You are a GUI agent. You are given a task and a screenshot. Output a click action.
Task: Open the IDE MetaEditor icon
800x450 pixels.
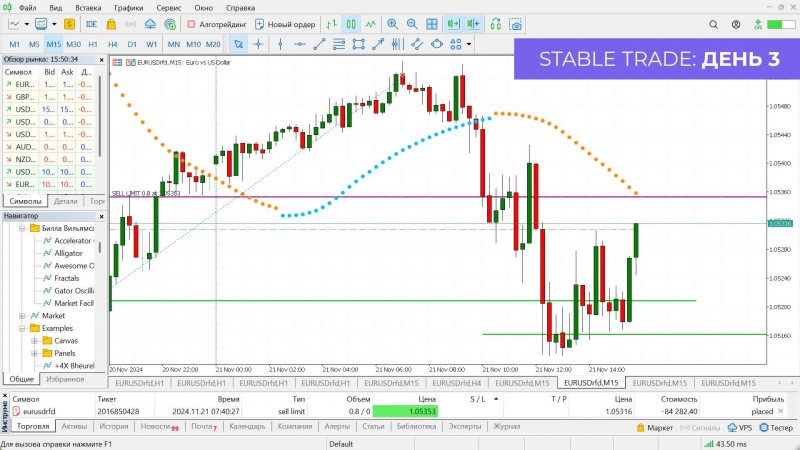(x=91, y=24)
